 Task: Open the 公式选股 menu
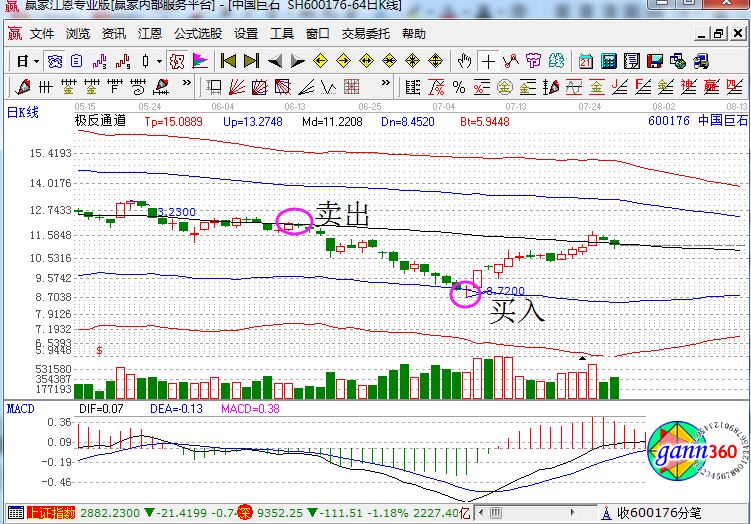[198, 33]
